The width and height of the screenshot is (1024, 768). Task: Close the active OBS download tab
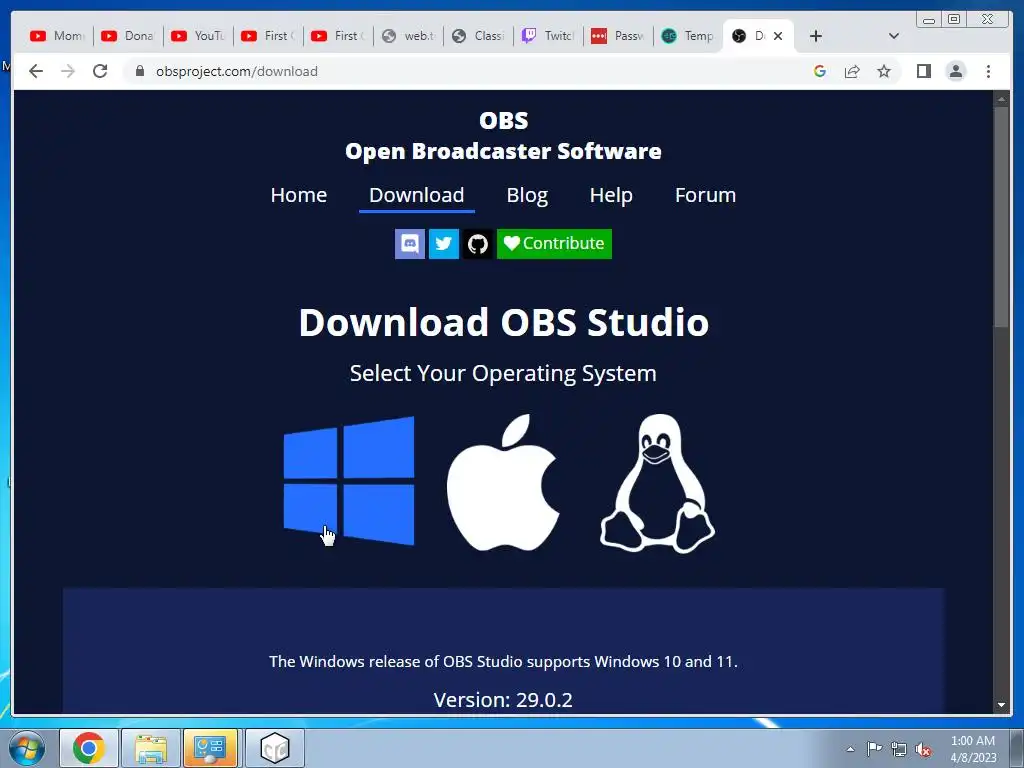pyautogui.click(x=778, y=37)
